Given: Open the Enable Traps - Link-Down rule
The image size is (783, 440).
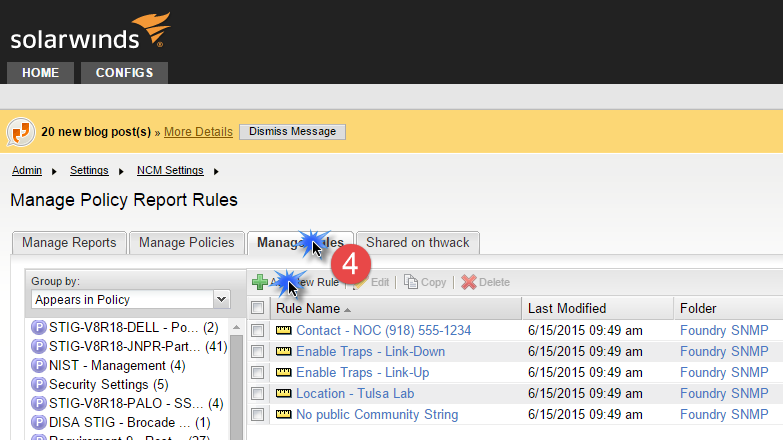Looking at the screenshot, I should [371, 352].
